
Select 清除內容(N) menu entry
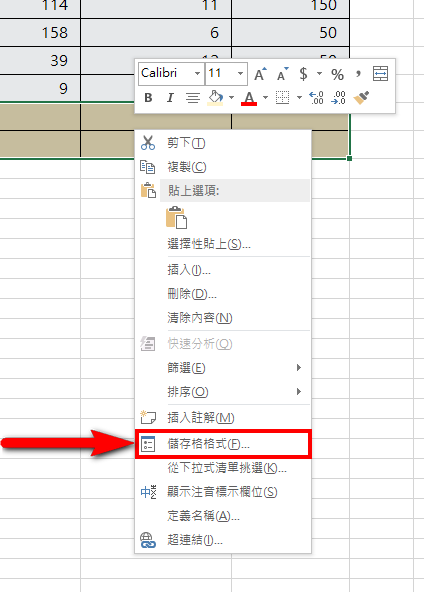click(223, 318)
